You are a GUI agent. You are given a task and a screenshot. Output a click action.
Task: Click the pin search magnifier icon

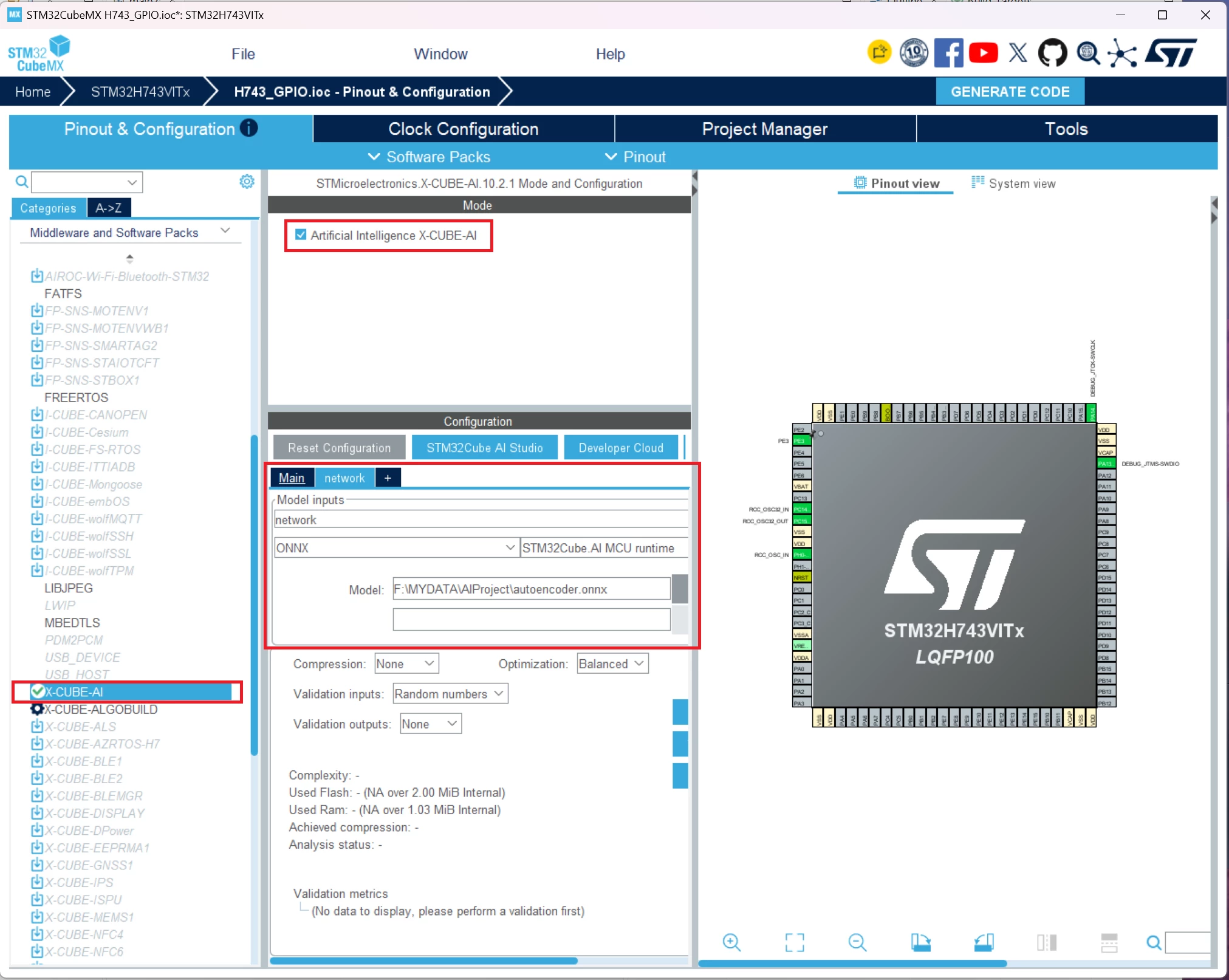[1154, 942]
